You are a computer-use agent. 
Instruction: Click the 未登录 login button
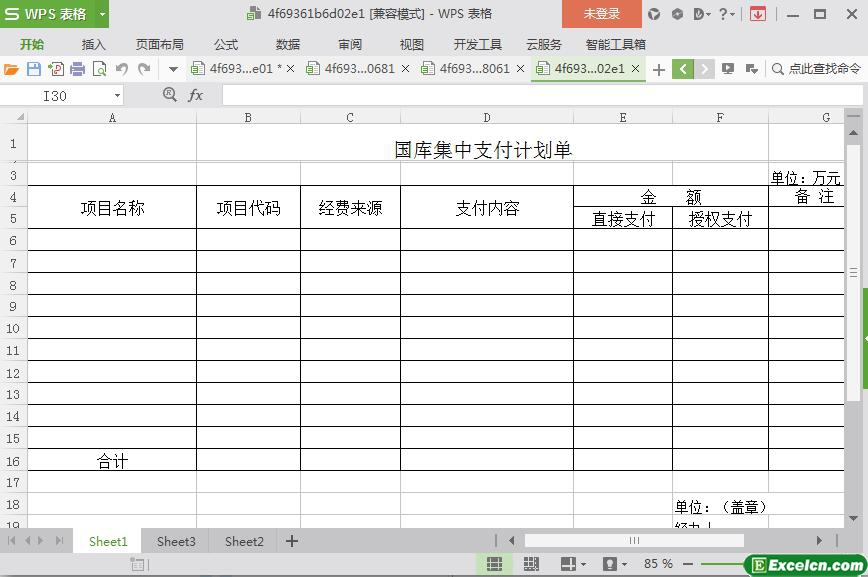[x=601, y=14]
